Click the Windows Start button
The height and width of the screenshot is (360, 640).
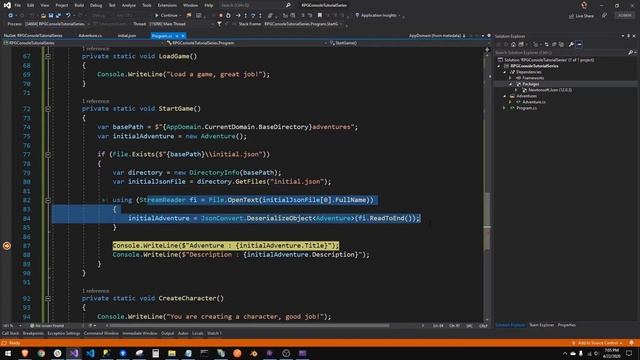click(x=8, y=353)
